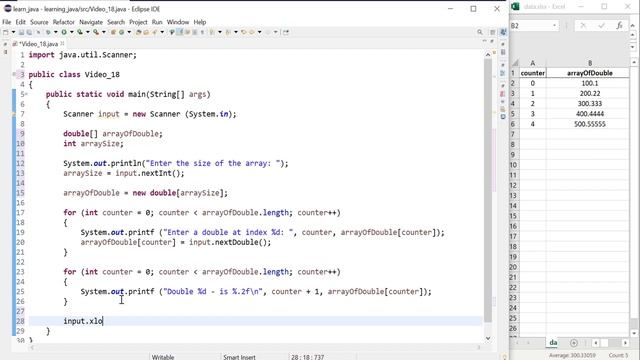Viewport: 640px width, 360px height.
Task: Click the Eclipse search magnifier icon
Action: 480,32
